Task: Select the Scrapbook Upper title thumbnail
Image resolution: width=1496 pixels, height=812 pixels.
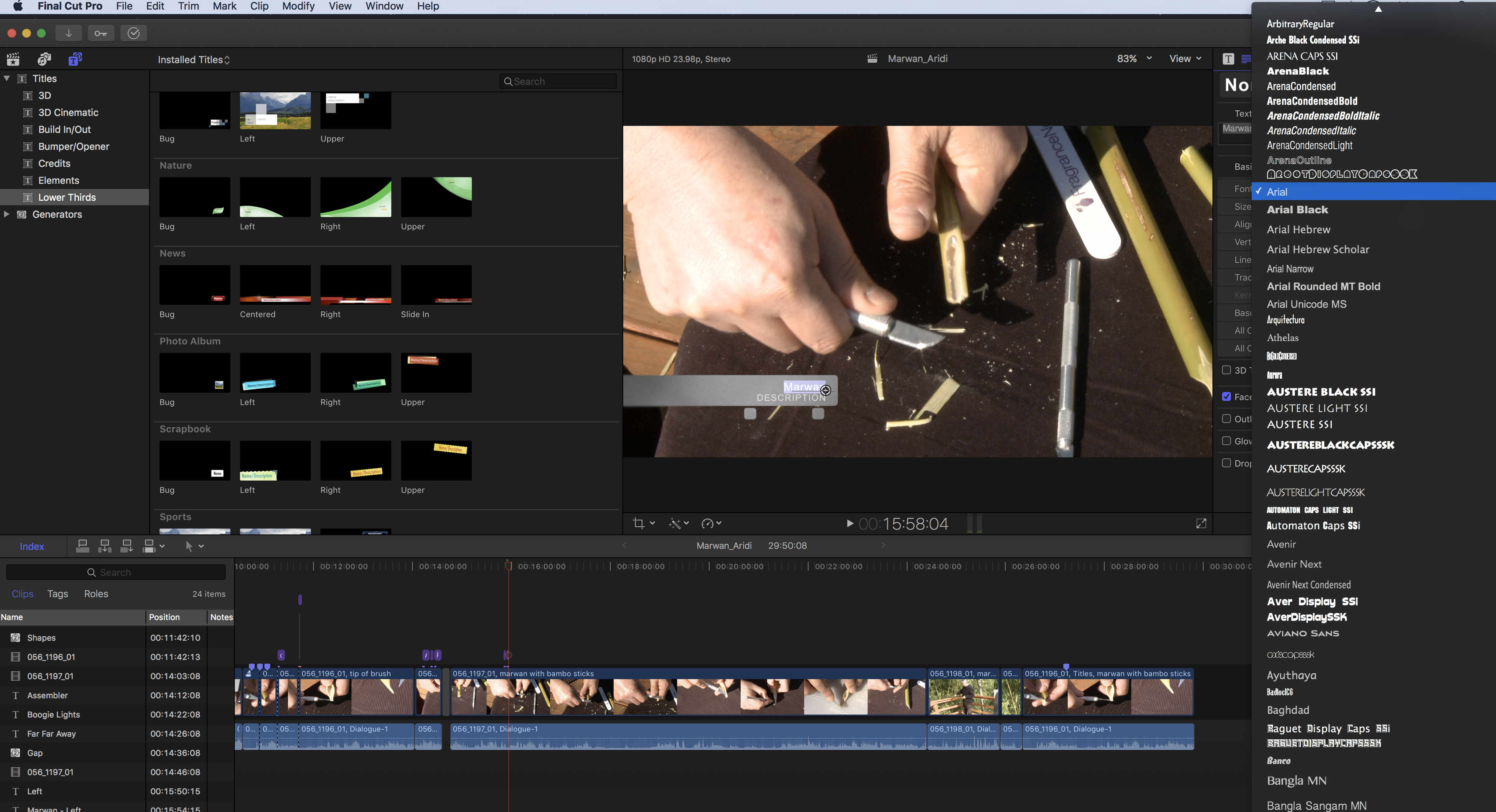Action: tap(436, 460)
